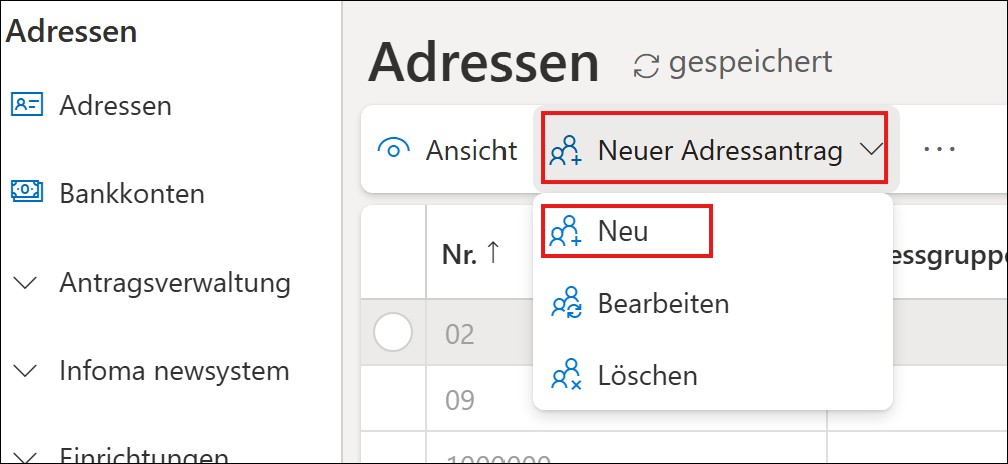Viewport: 1008px width, 464px height.
Task: Choose Neu from the dropdown menu
Action: pos(623,231)
